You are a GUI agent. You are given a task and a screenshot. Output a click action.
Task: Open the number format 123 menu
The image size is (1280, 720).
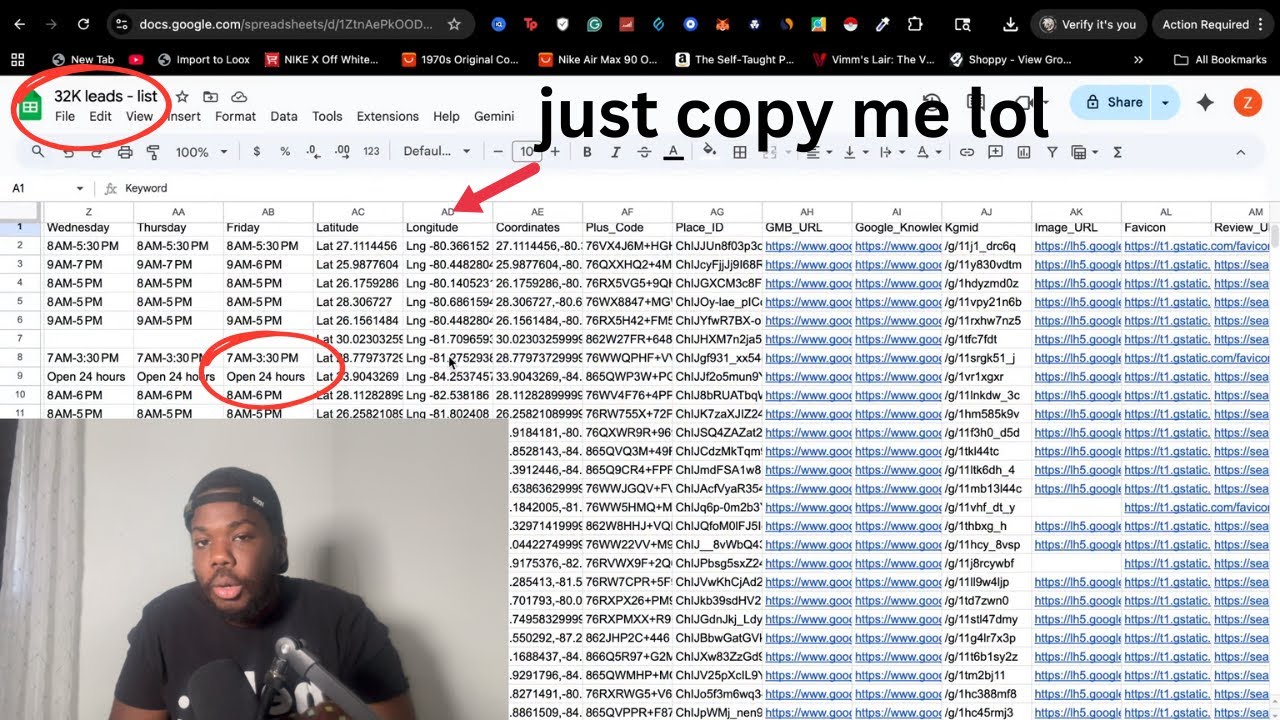(371, 152)
